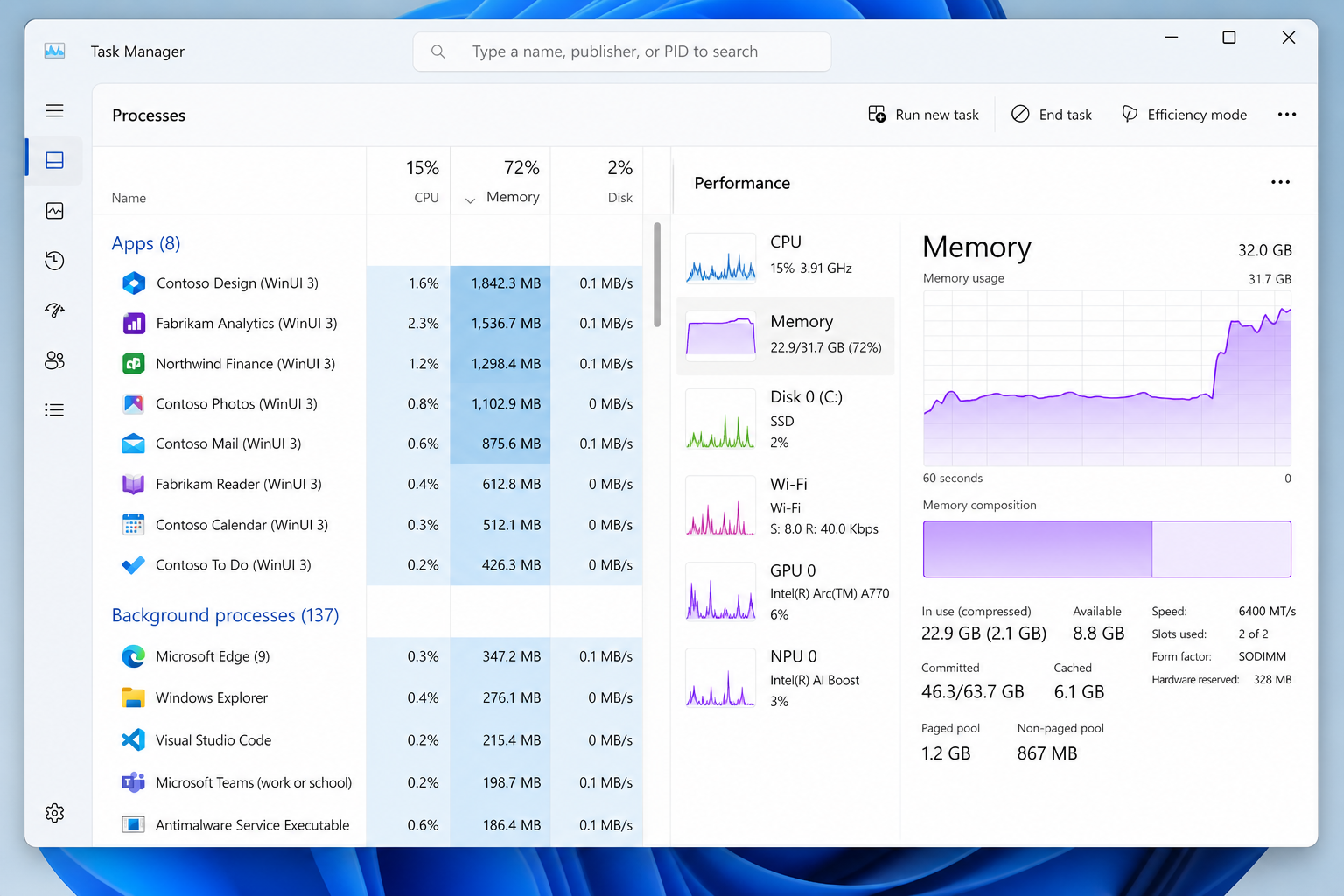
Task: Click the Contoso Calendar app icon
Action: click(x=133, y=524)
